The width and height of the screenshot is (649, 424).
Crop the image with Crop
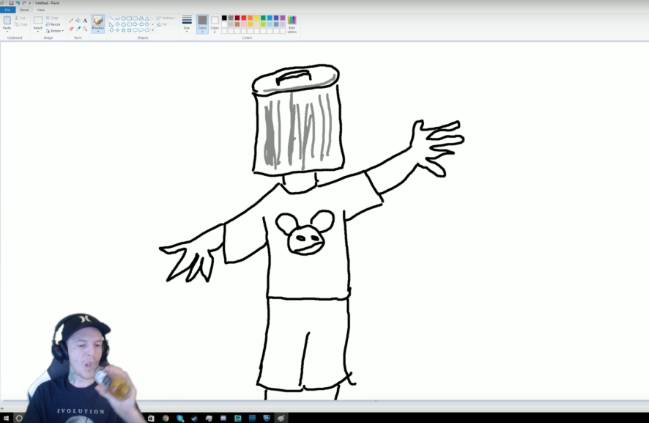point(53,18)
